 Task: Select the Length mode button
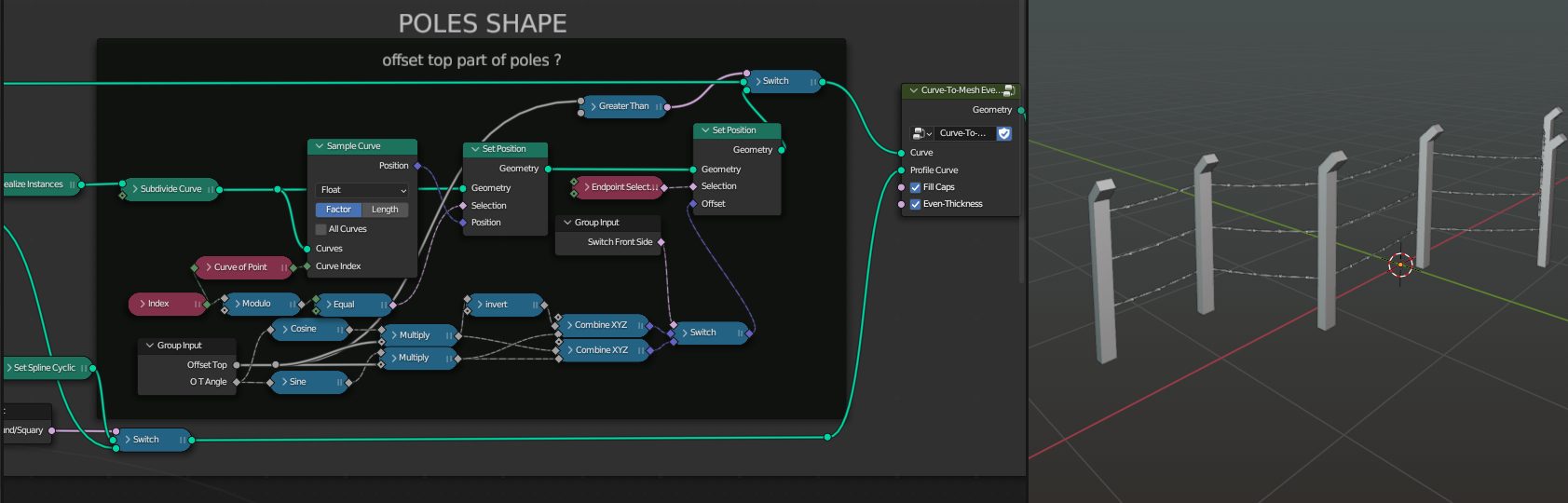click(385, 210)
